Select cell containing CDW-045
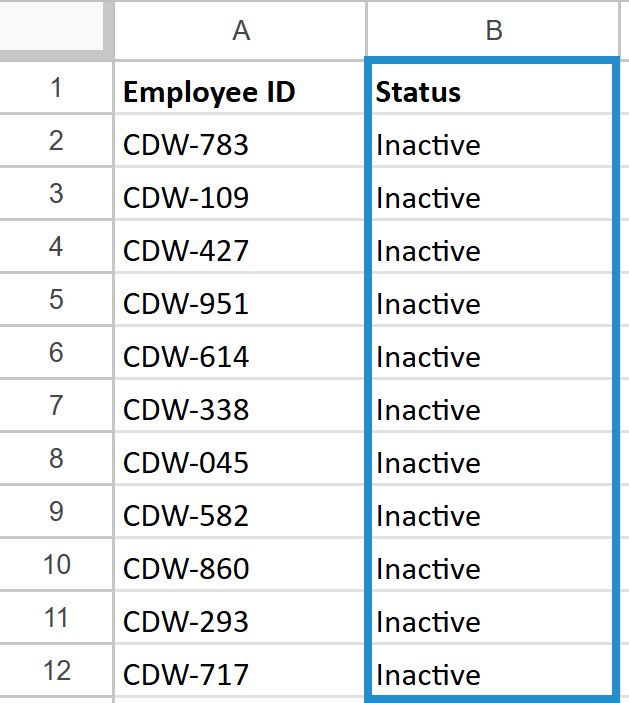Viewport: 629px width, 703px height. pyautogui.click(x=240, y=463)
